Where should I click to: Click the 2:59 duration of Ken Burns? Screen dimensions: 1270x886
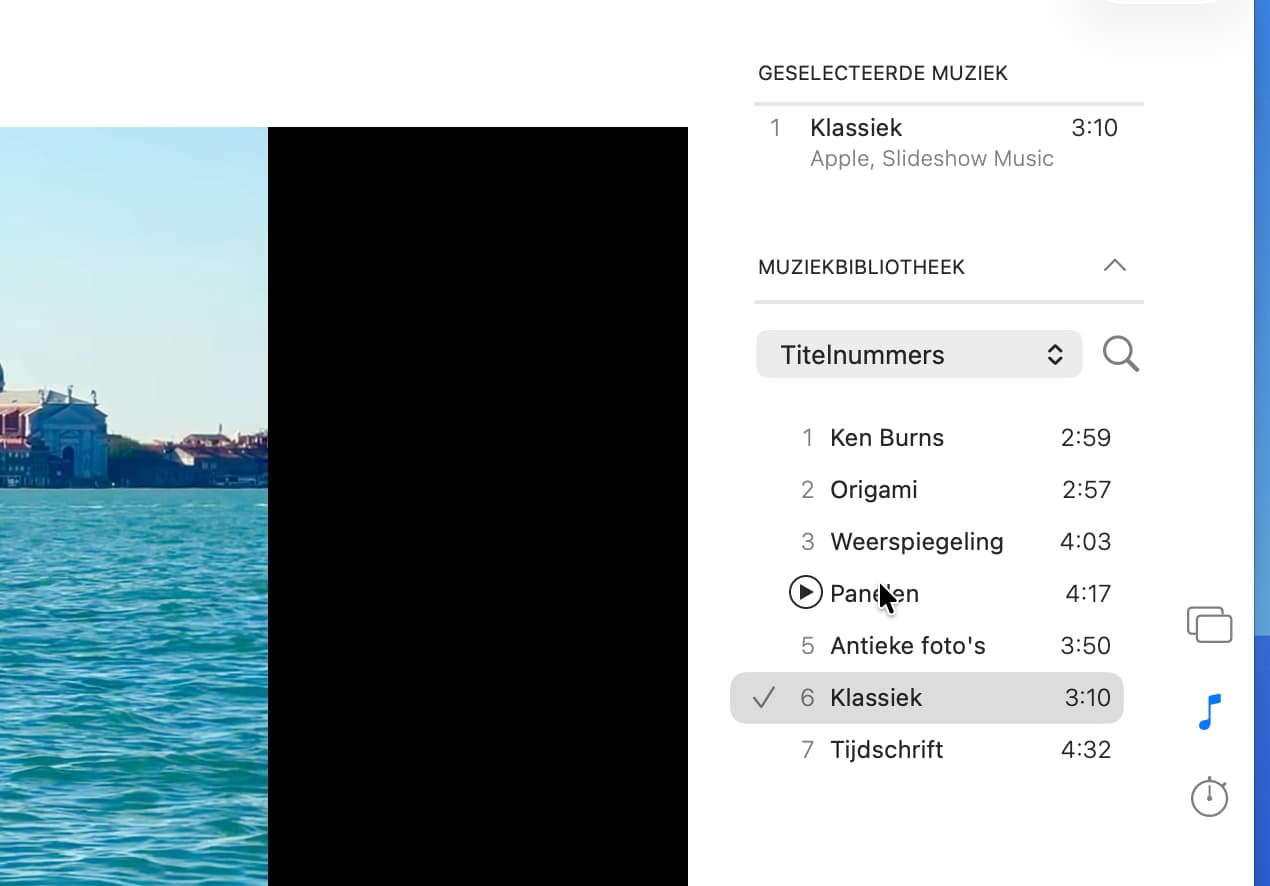click(1086, 438)
